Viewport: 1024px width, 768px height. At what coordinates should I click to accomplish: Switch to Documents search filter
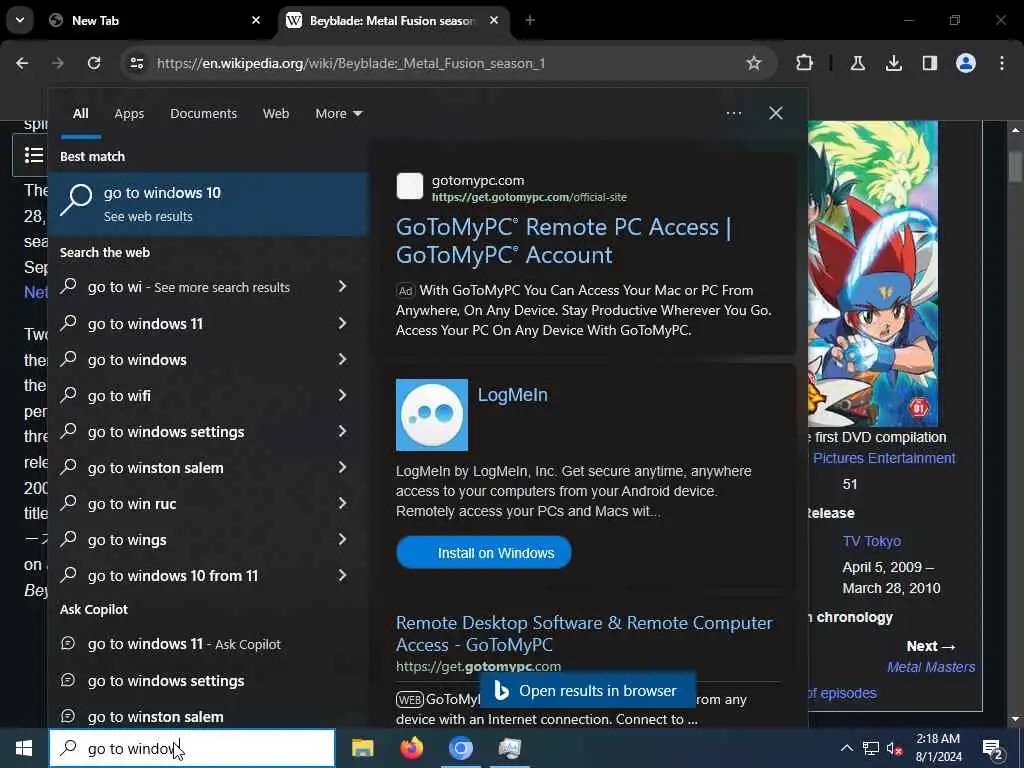point(203,114)
